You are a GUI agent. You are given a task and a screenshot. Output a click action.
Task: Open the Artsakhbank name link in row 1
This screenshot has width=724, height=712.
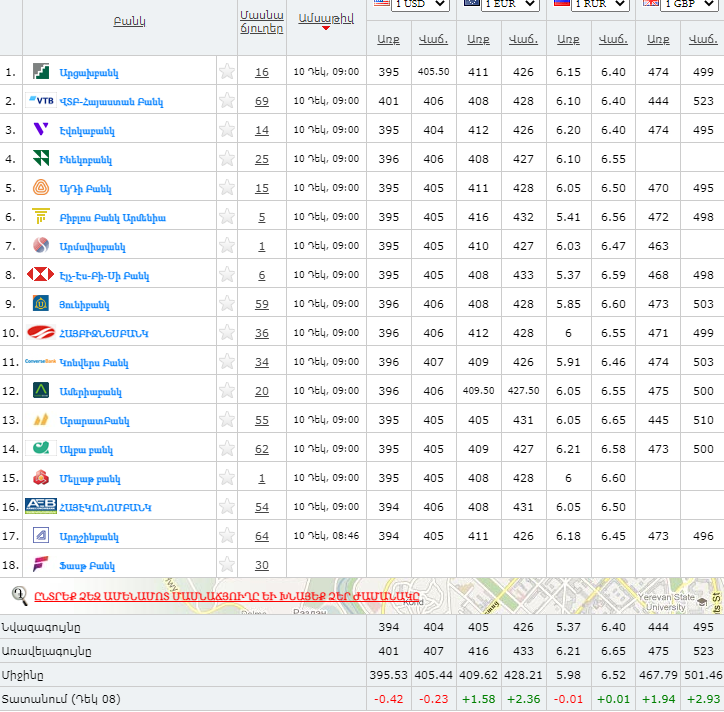(x=89, y=72)
